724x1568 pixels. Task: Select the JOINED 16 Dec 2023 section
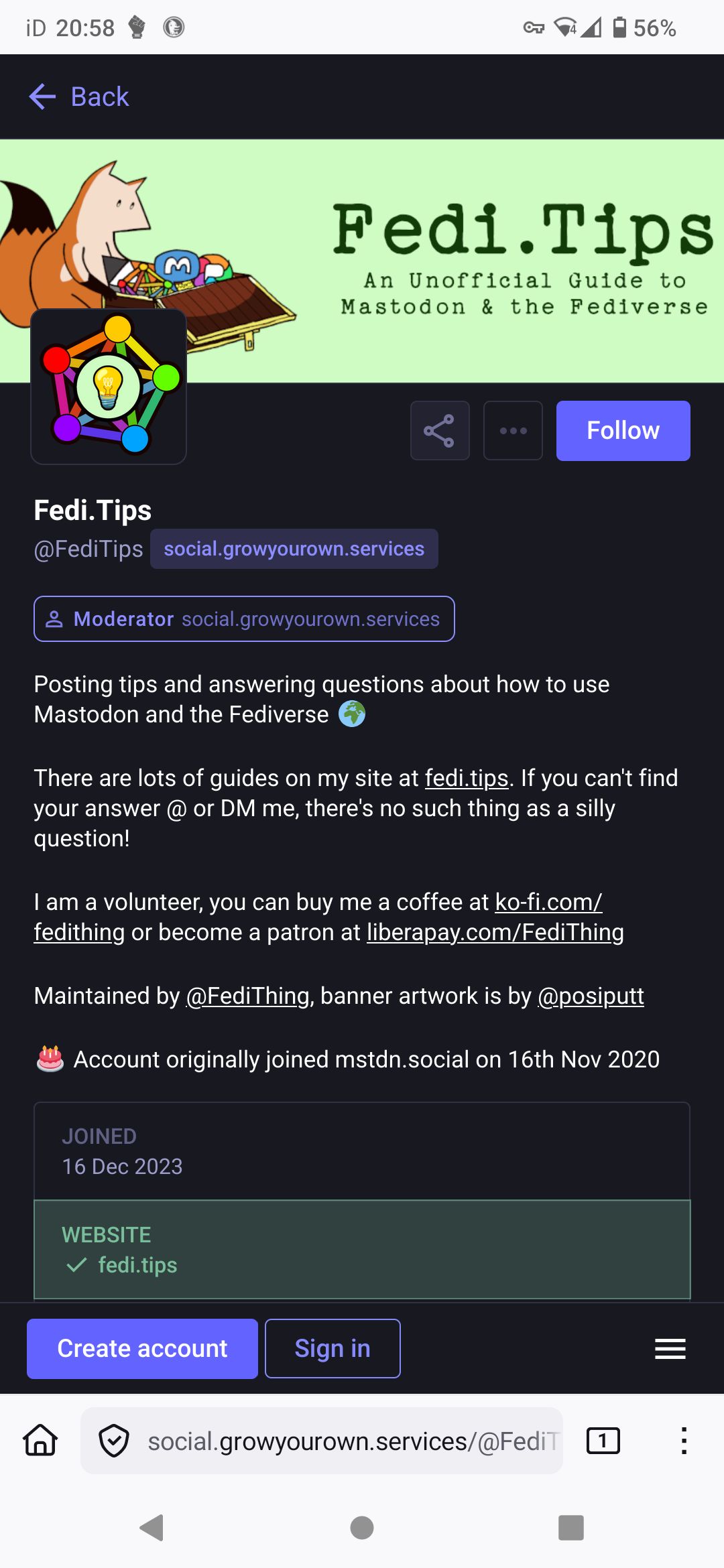pos(362,1151)
